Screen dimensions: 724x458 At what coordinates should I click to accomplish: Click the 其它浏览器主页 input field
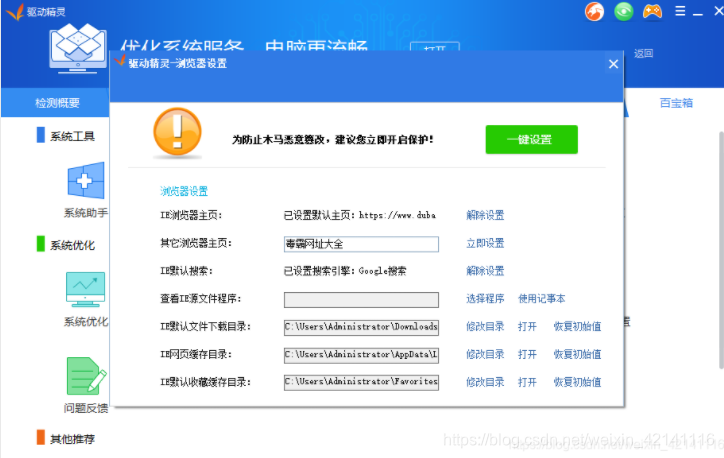point(361,244)
